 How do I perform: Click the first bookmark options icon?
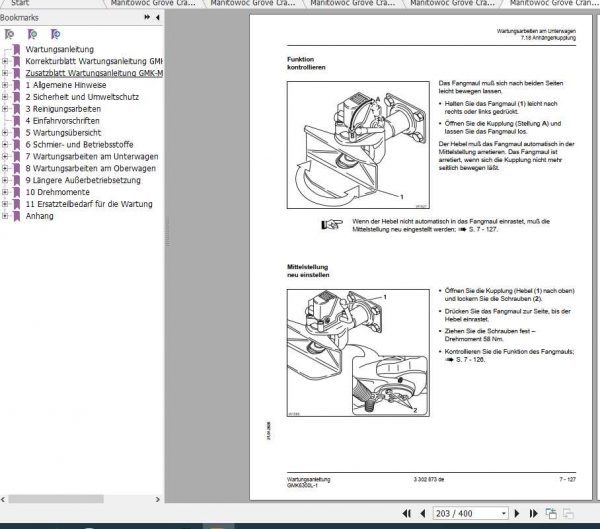pos(9,34)
